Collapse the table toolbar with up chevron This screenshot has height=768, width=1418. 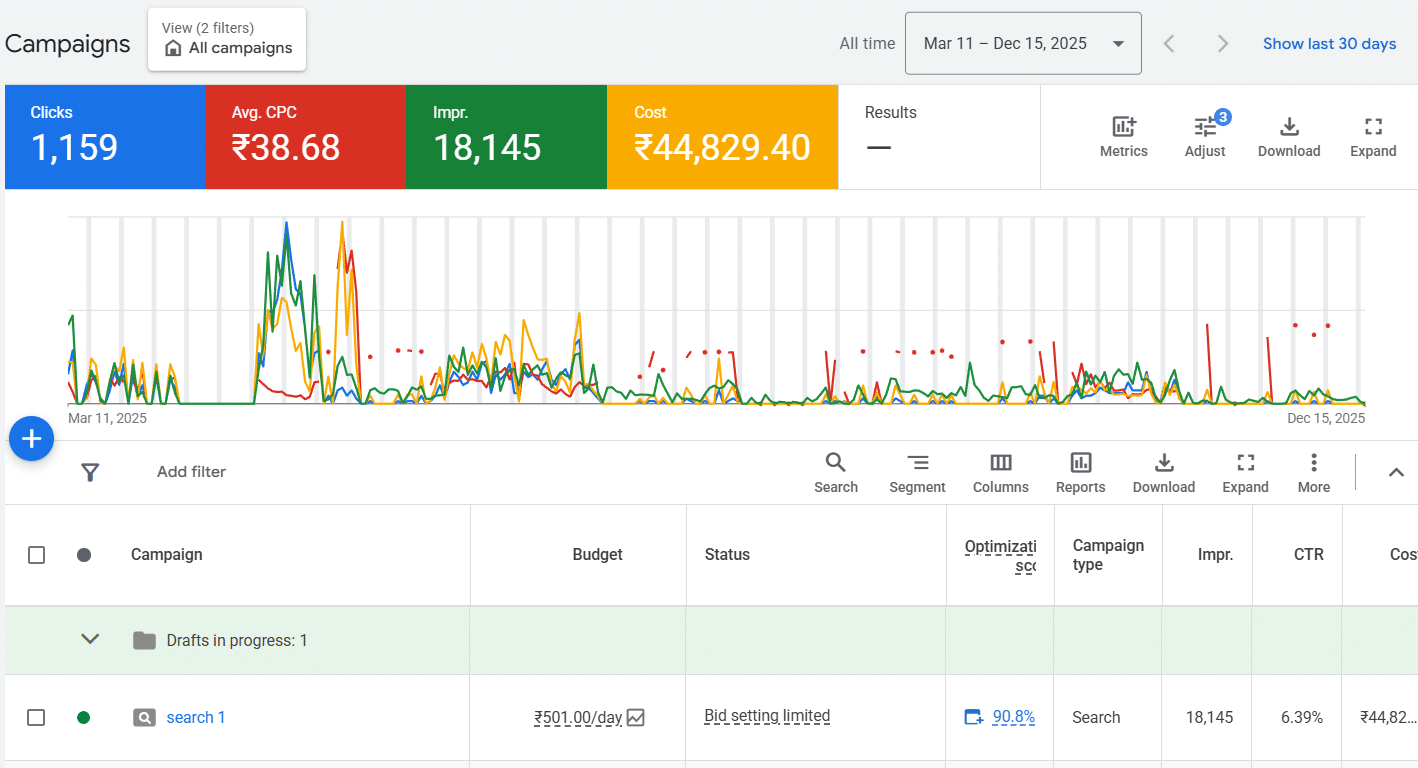1396,473
